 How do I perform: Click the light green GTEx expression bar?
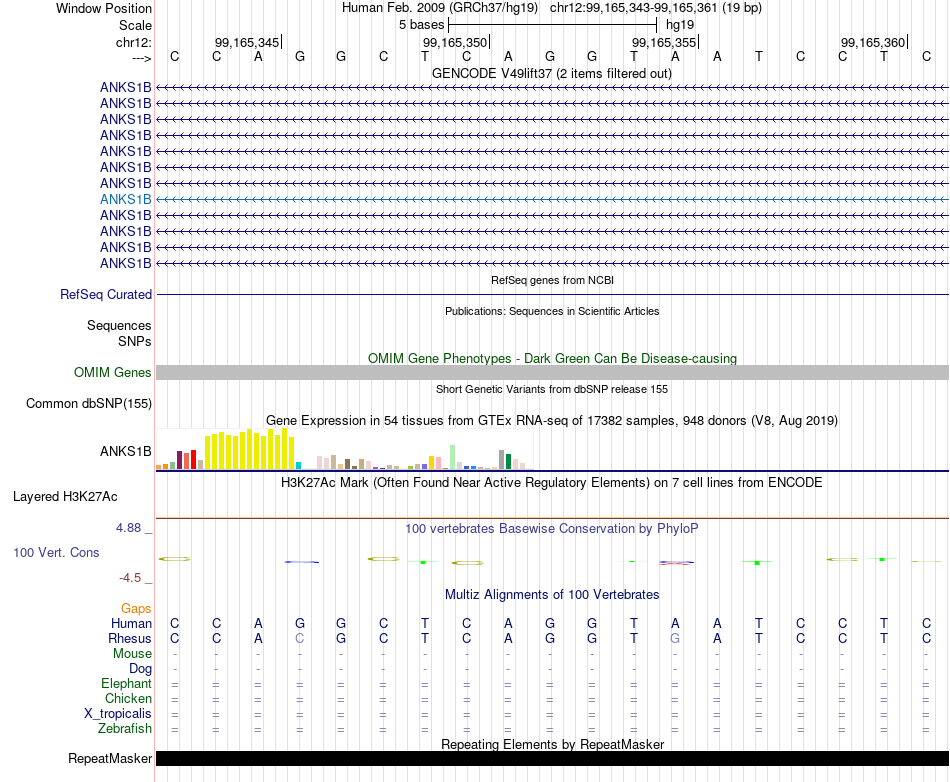(453, 457)
